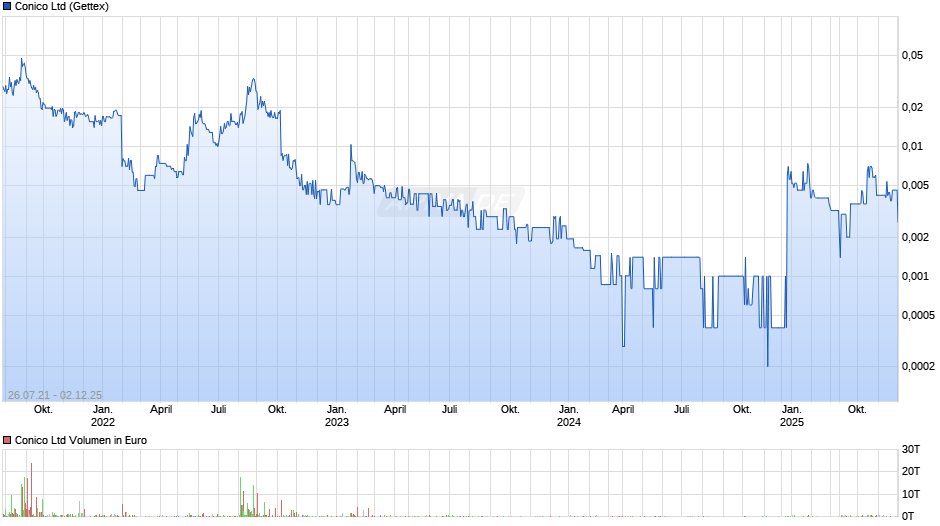Click the tallest red volume bar in 2021
The width and height of the screenshot is (940, 526).
pos(31,489)
